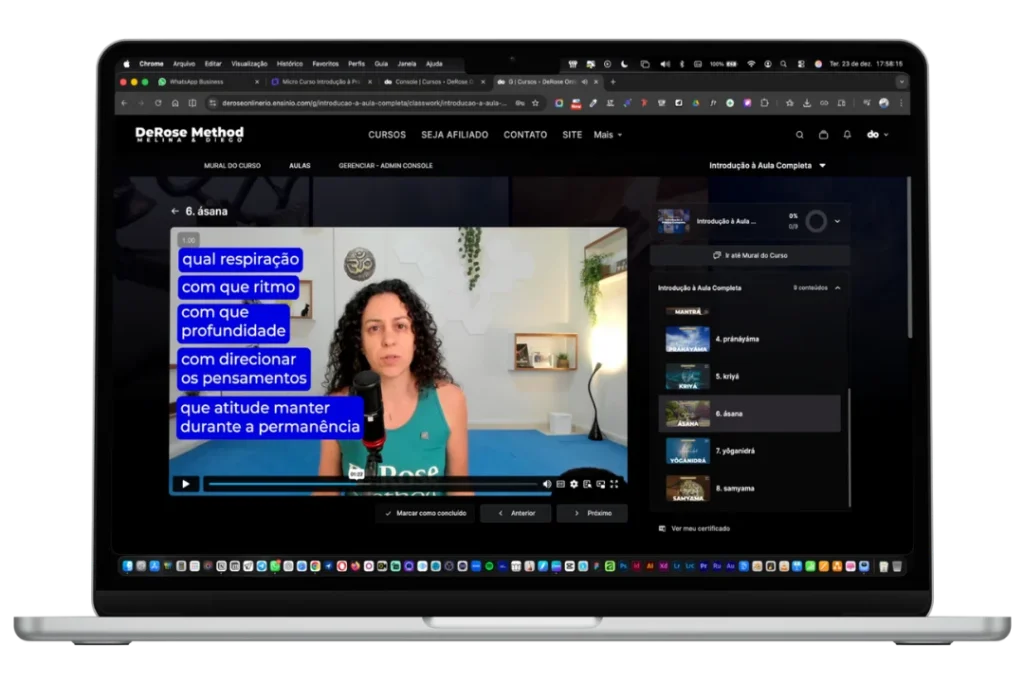Click Chrome home button
The image size is (1024, 683).
point(175,103)
